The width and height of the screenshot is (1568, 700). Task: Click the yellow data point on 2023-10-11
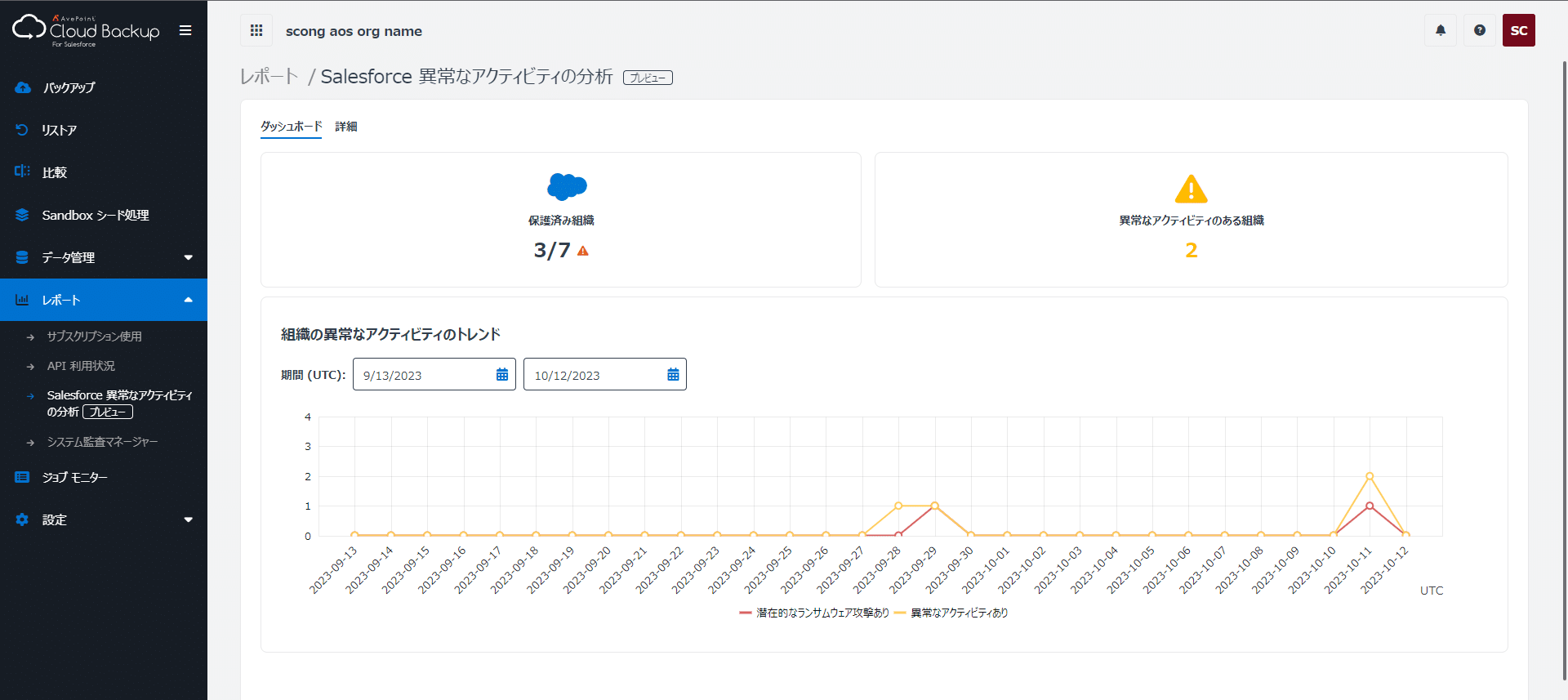pos(1370,476)
